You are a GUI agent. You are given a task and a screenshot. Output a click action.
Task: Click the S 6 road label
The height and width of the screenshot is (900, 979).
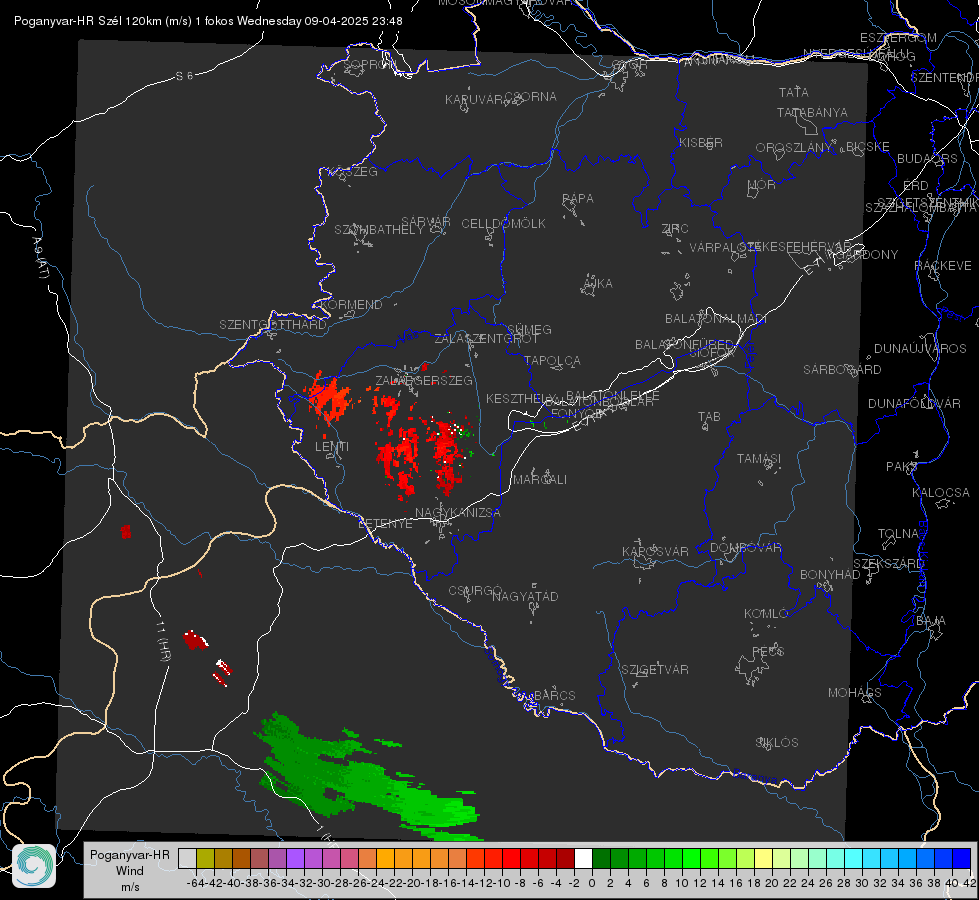tap(185, 76)
